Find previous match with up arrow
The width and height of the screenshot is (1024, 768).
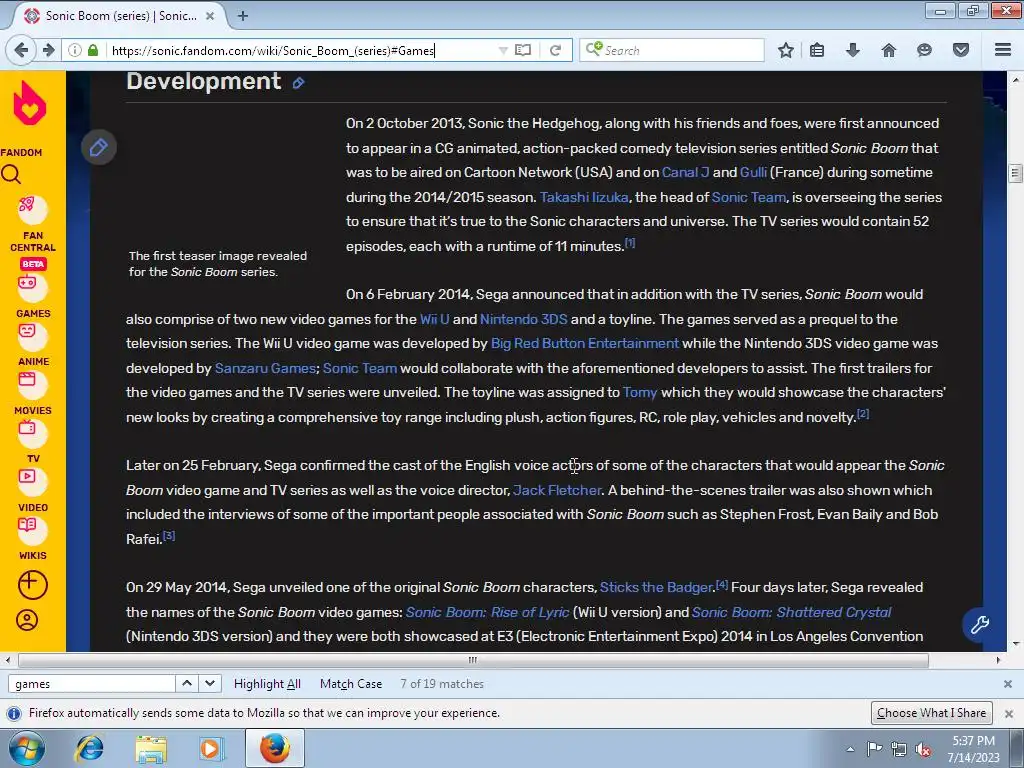click(187, 684)
